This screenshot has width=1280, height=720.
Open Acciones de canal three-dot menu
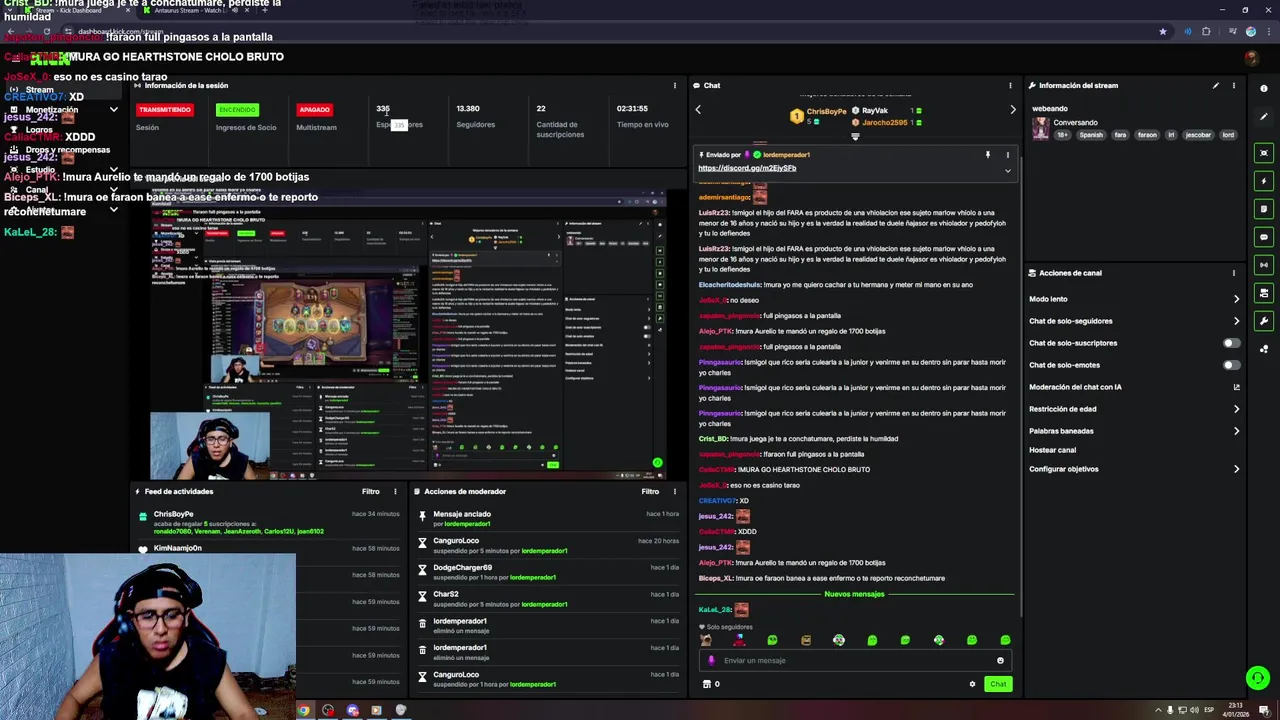1233,273
